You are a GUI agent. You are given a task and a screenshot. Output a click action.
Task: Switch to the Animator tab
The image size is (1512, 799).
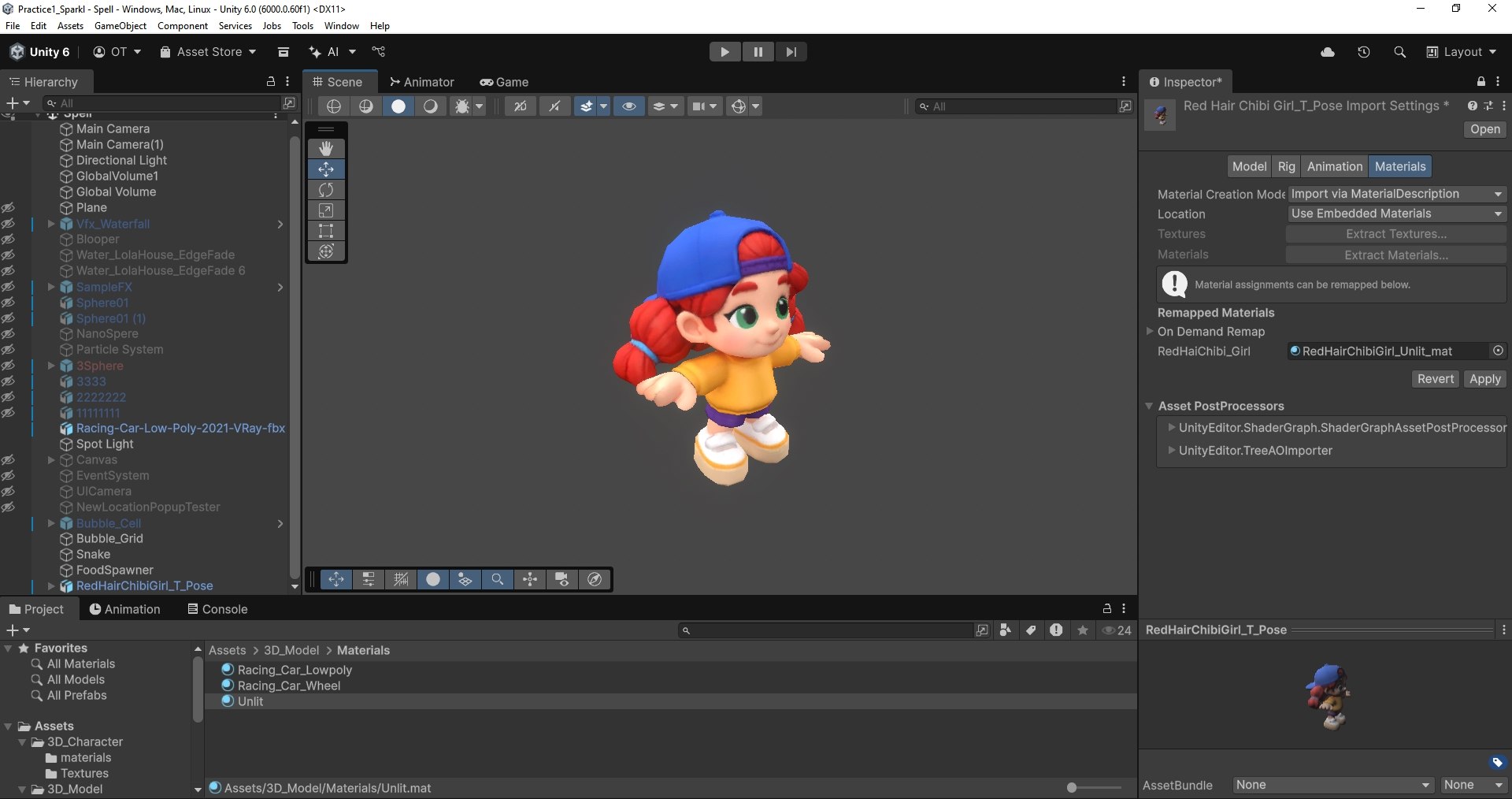pyautogui.click(x=421, y=82)
